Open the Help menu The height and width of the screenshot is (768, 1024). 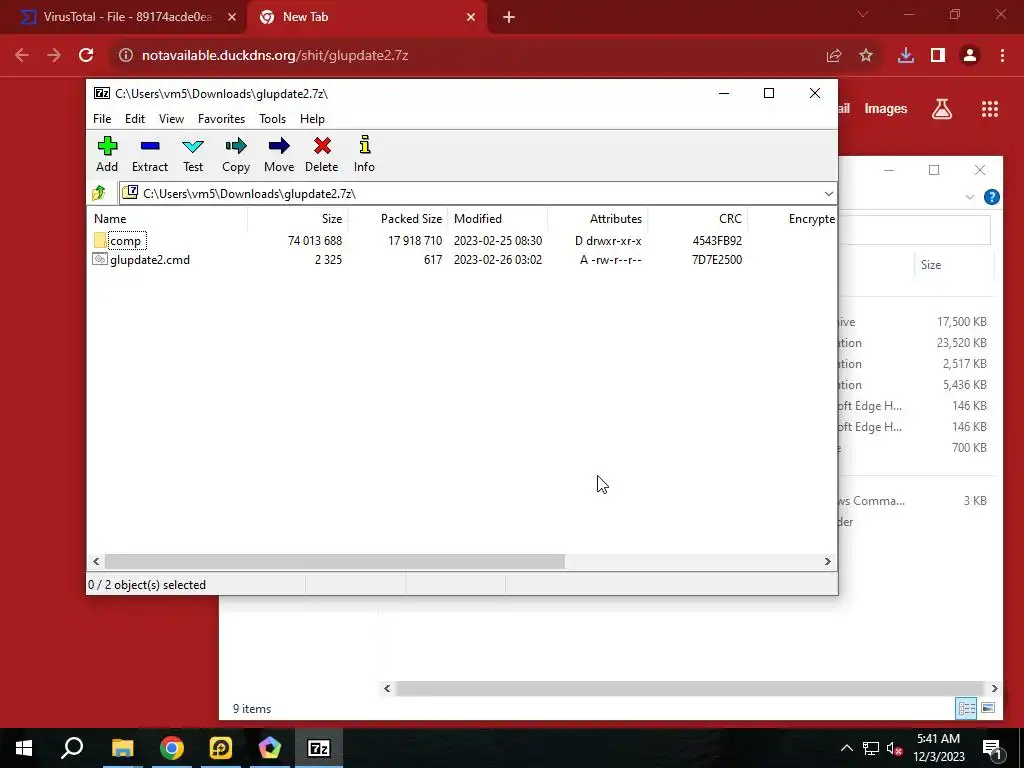tap(312, 119)
